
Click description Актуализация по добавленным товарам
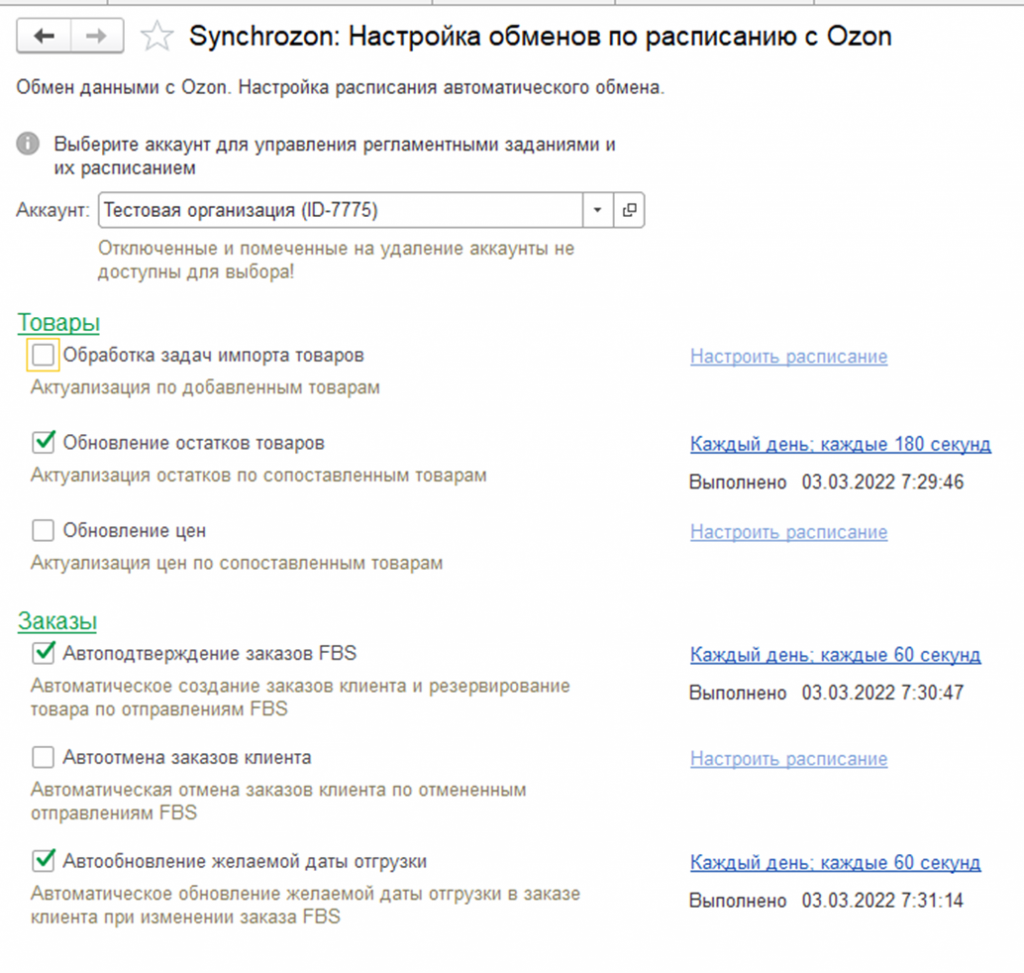pos(205,387)
